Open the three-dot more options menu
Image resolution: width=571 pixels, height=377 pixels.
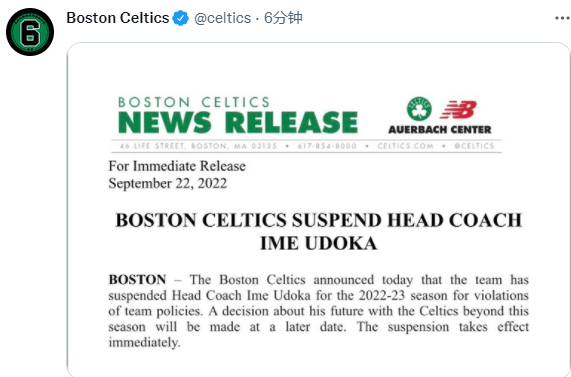point(562,18)
